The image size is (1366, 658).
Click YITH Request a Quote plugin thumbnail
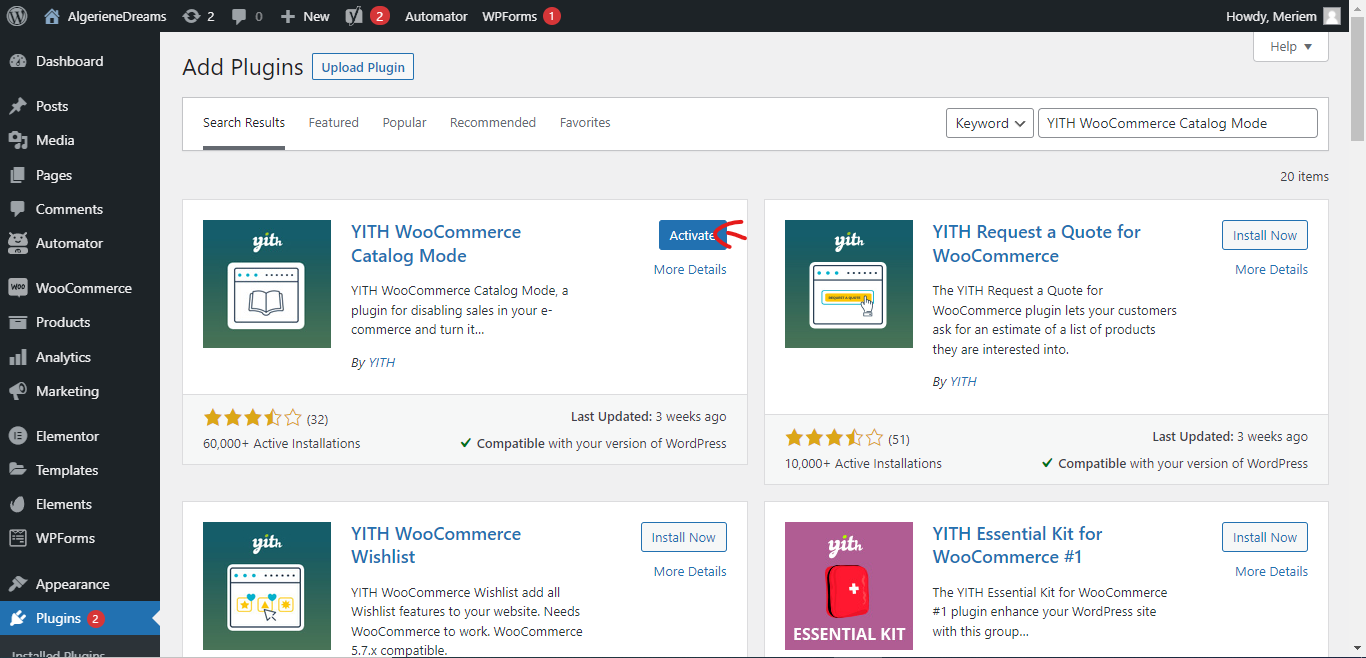click(849, 284)
